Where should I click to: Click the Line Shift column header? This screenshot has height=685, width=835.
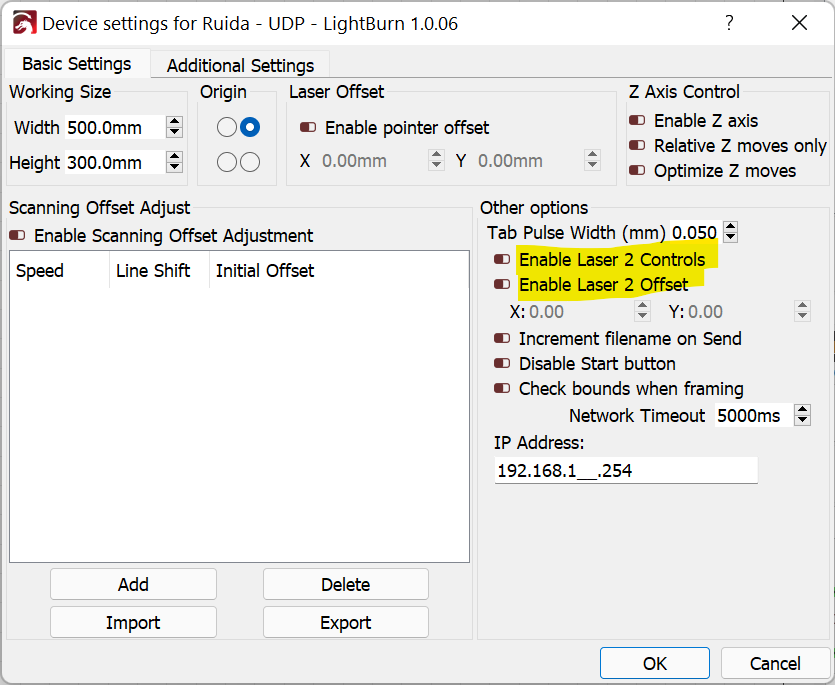tap(159, 271)
